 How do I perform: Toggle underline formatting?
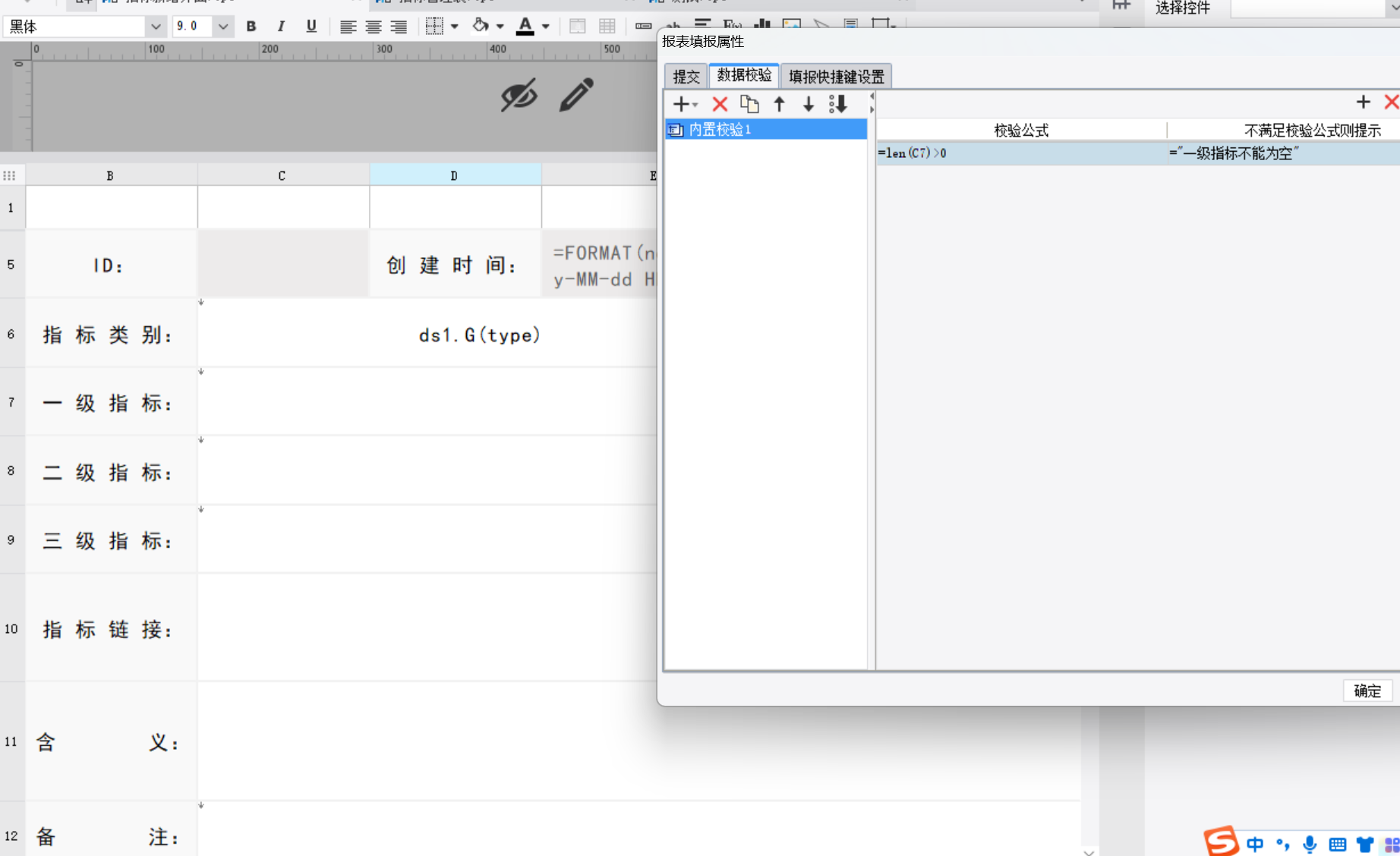pos(311,27)
